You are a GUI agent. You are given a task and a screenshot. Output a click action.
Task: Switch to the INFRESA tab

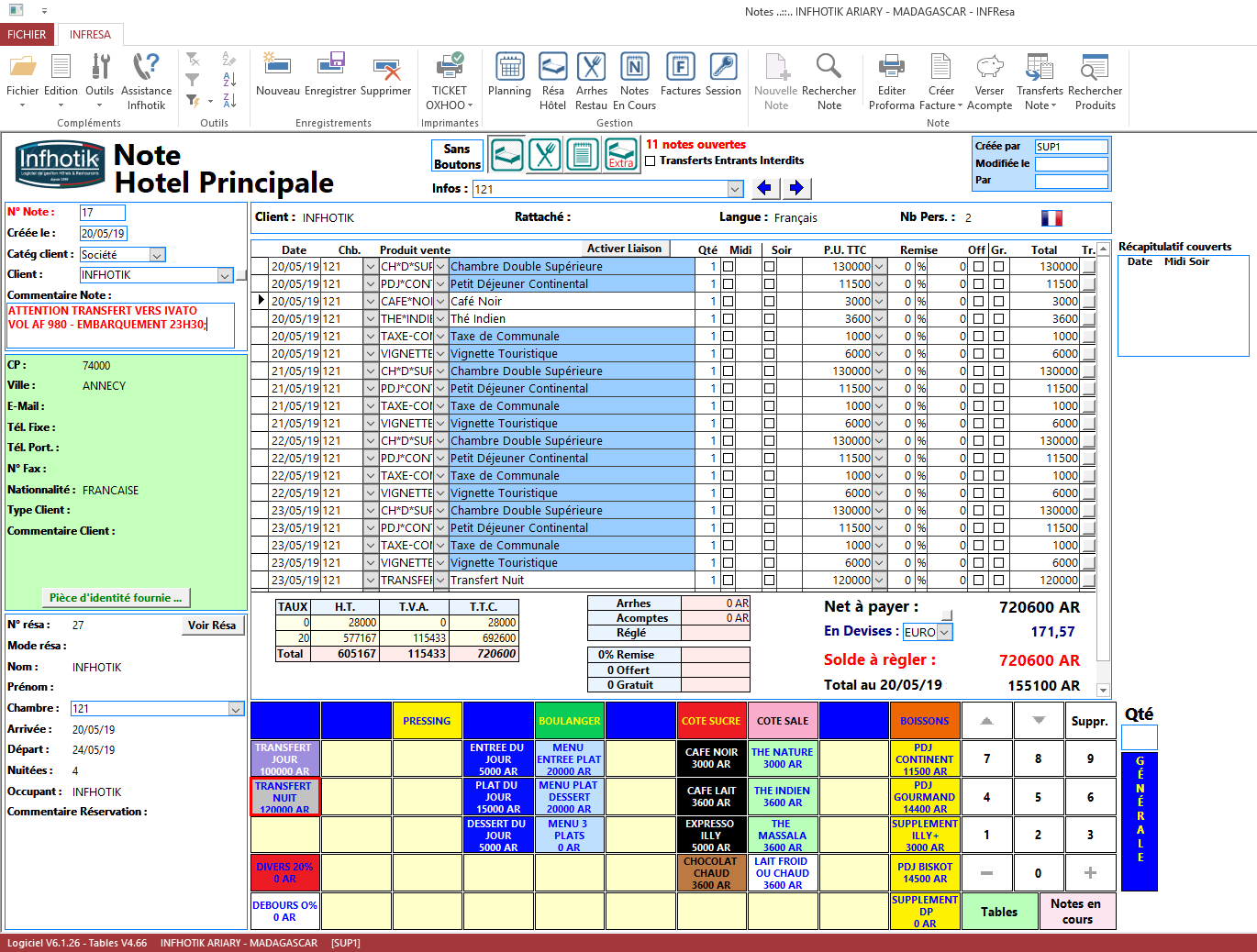(90, 35)
